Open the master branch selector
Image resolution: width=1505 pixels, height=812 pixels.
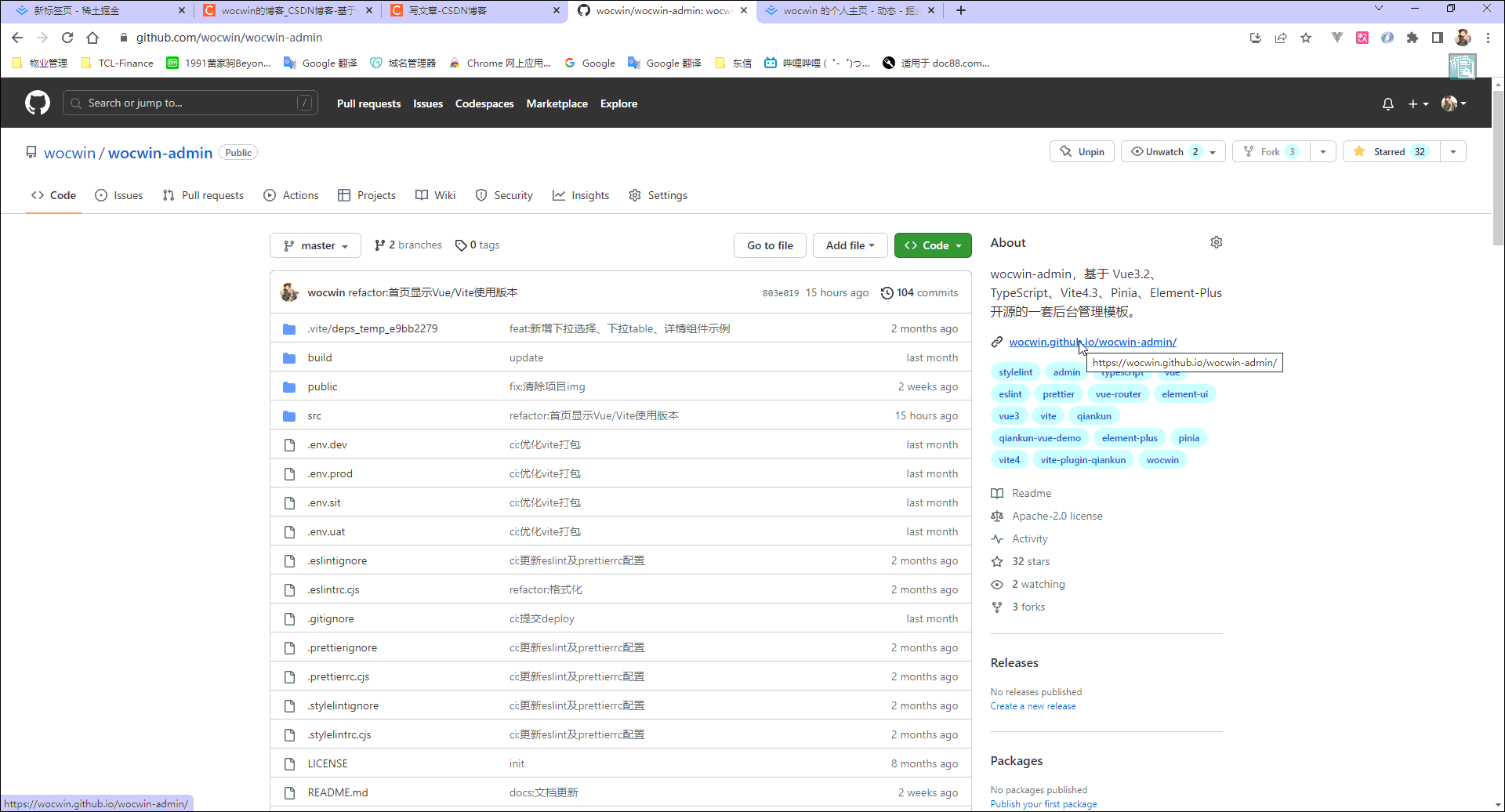315,245
